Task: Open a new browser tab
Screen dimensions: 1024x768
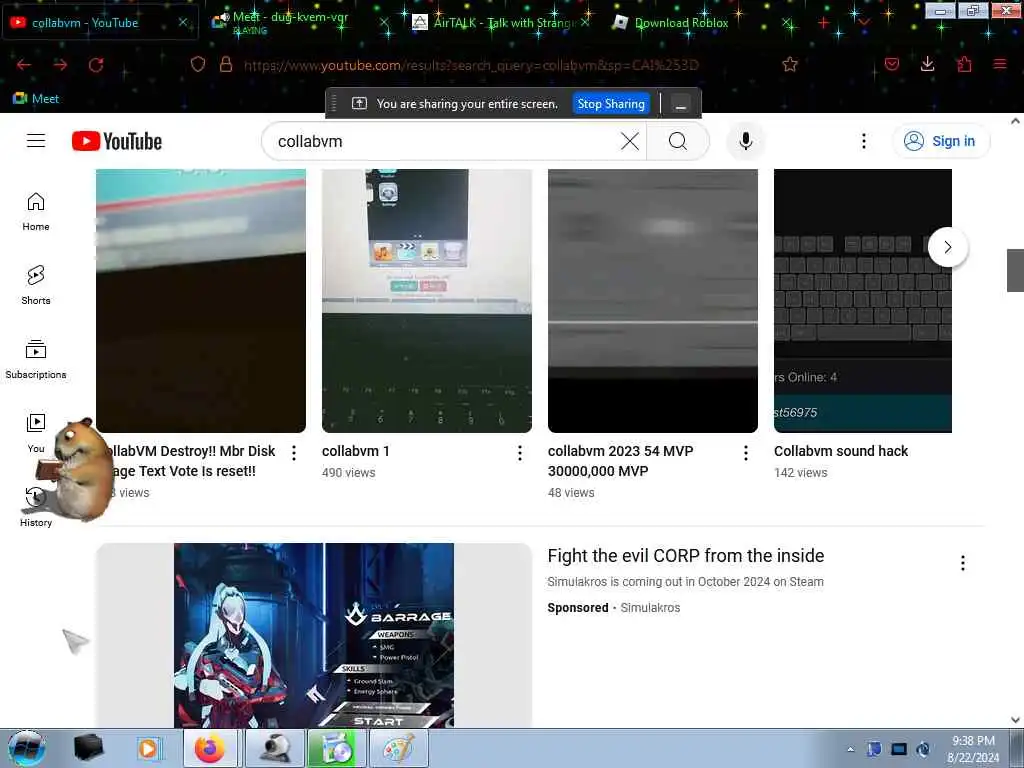Action: point(823,24)
